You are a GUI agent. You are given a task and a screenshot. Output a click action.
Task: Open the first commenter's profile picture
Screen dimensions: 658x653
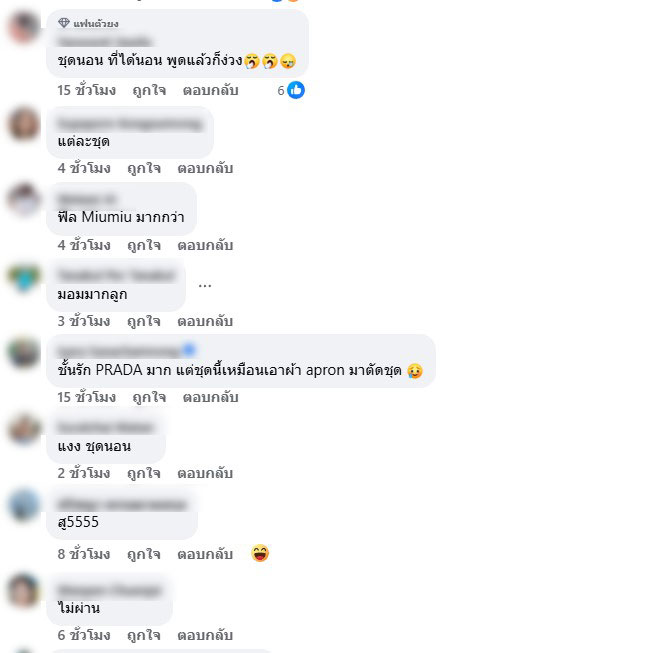(24, 27)
